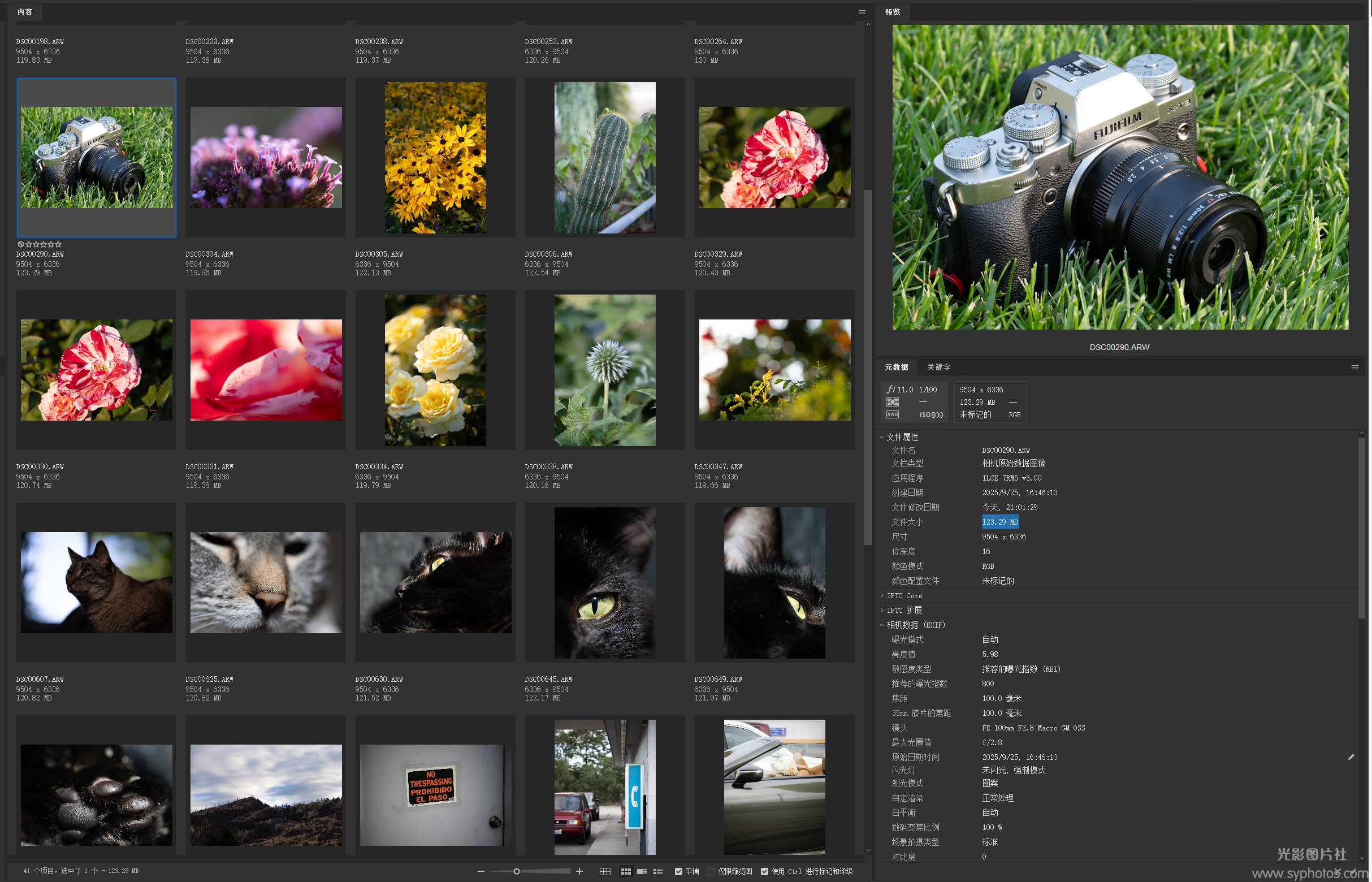Disable the 平铺 checkbox

678,871
